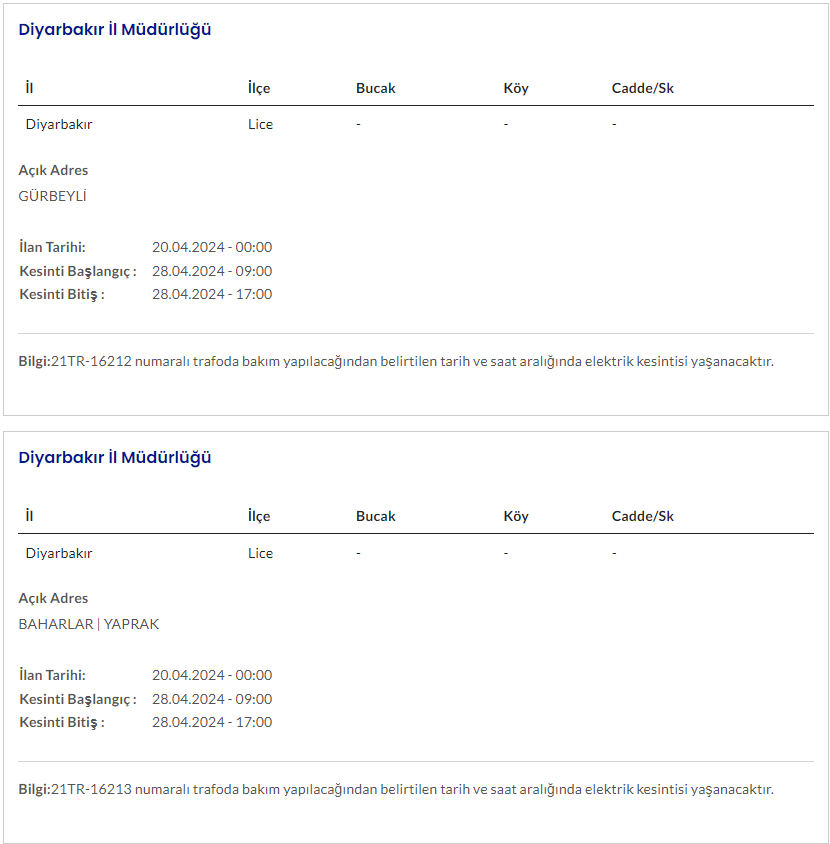Viewport: 830px width, 844px height.
Task: Open Diyarbakır İl Müdürlüğü heading above BAHARLAR notice
Action: click(x=115, y=458)
